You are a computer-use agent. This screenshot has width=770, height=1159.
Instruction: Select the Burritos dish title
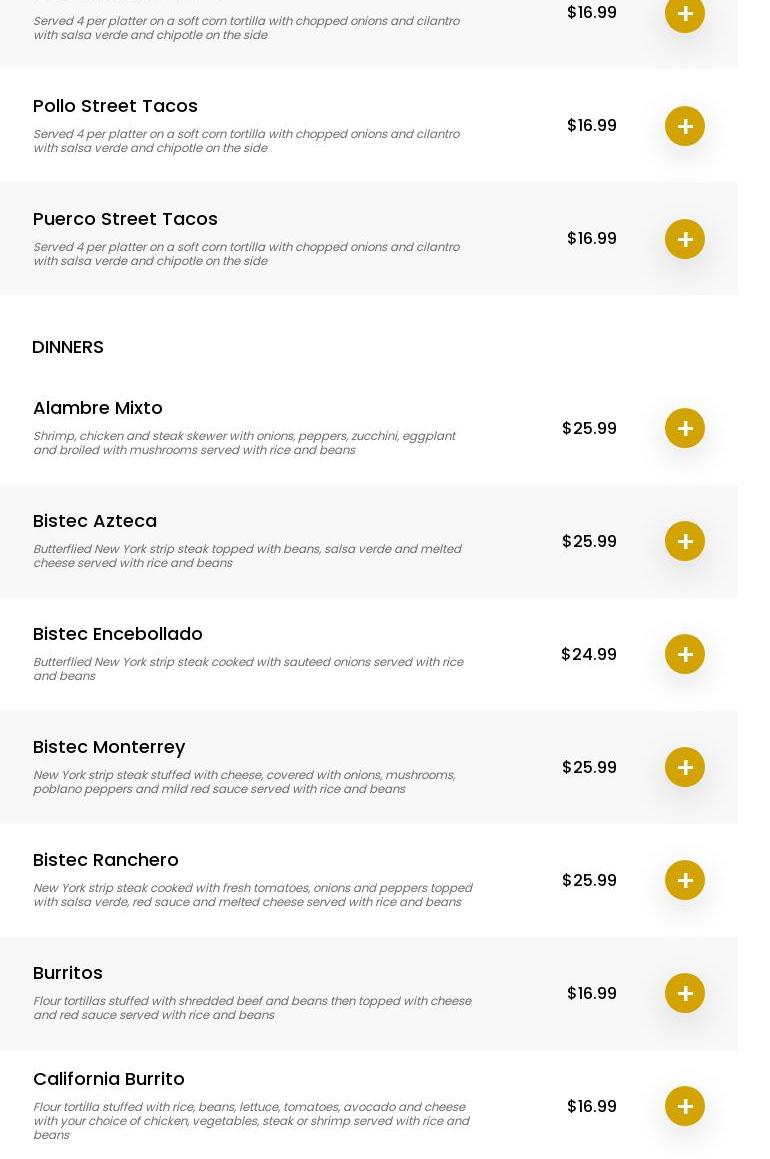coord(68,973)
